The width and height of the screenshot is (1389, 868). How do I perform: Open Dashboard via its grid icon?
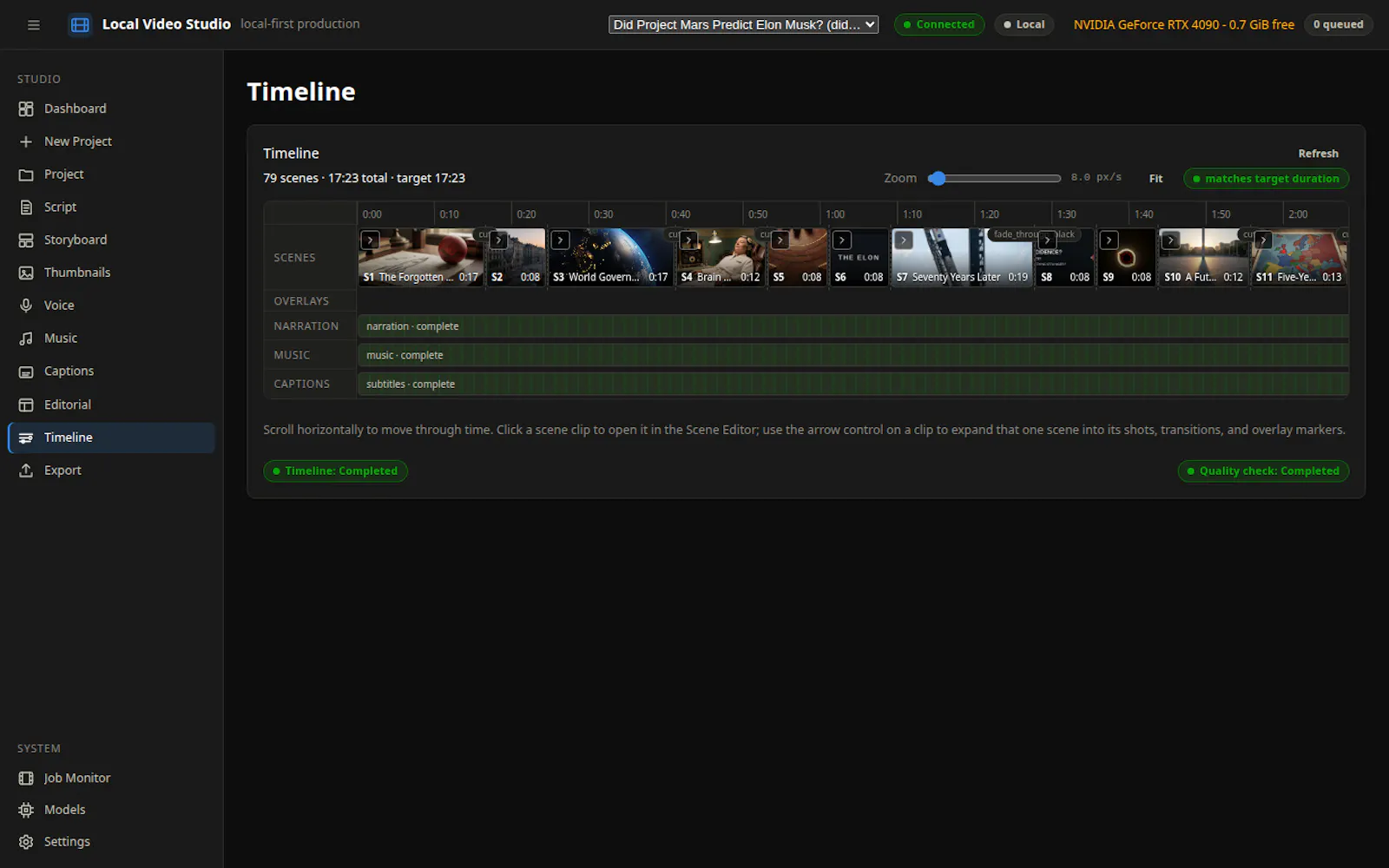click(26, 108)
